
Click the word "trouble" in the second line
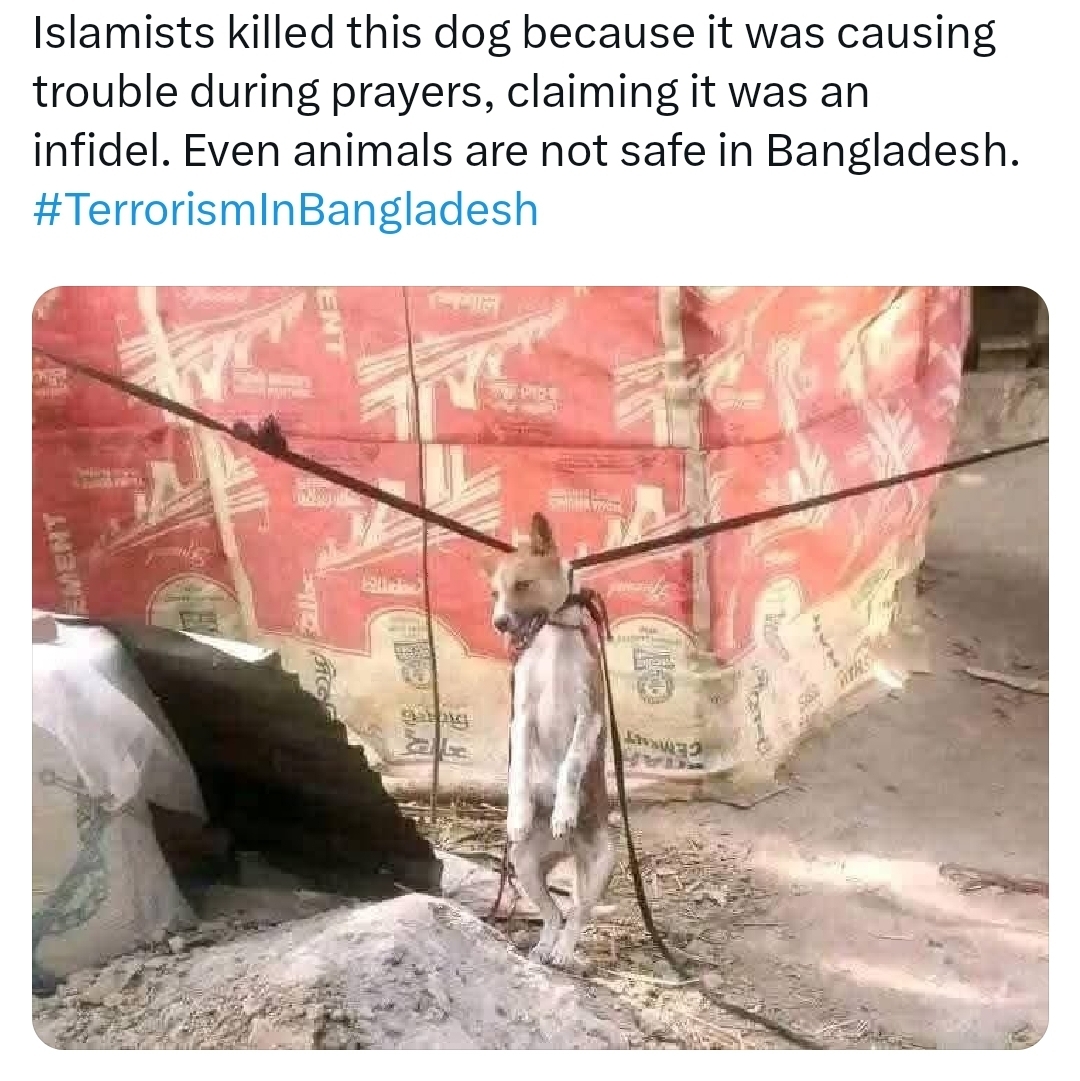(105, 92)
